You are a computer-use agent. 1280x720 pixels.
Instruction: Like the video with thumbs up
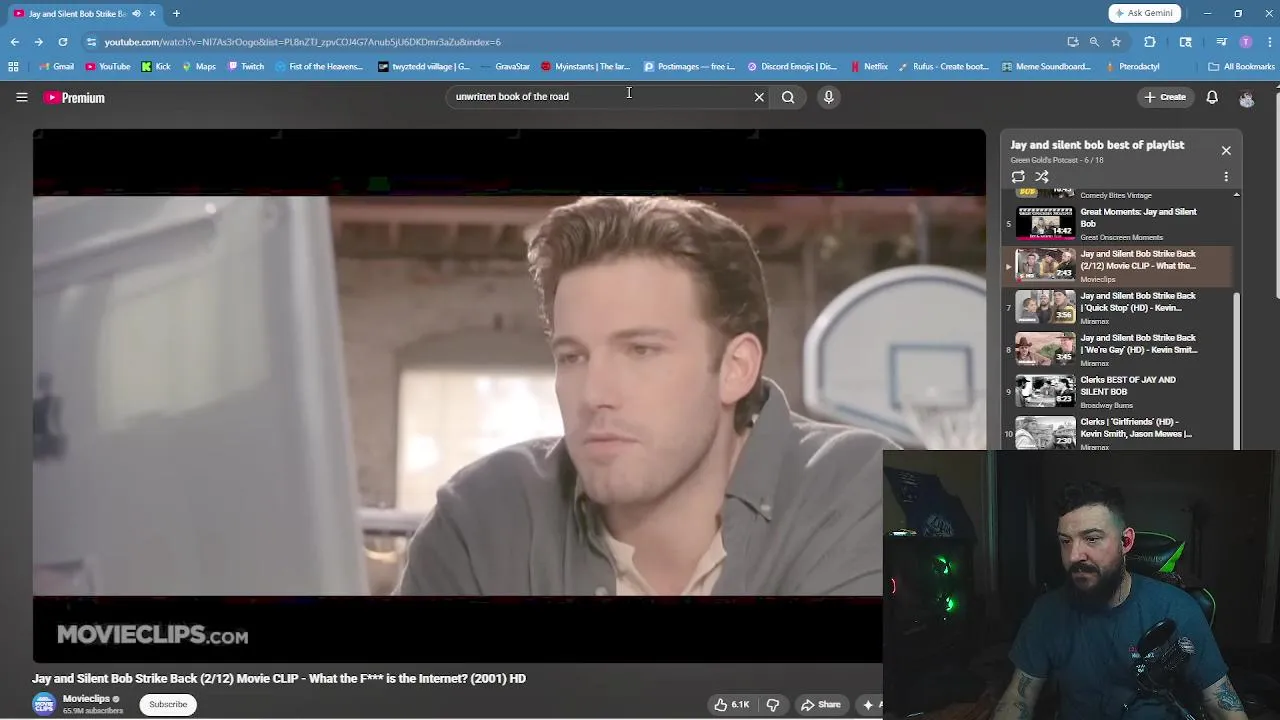731,704
